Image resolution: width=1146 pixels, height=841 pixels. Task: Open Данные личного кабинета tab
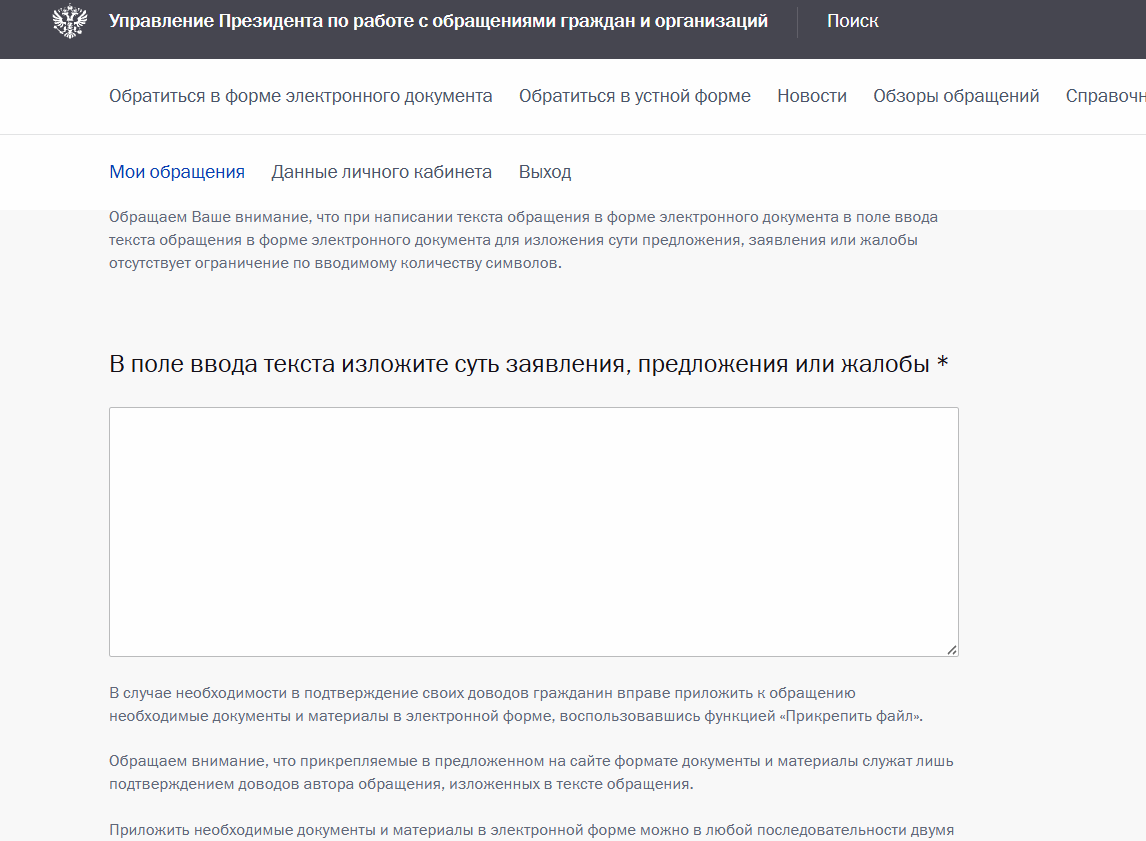tap(381, 172)
